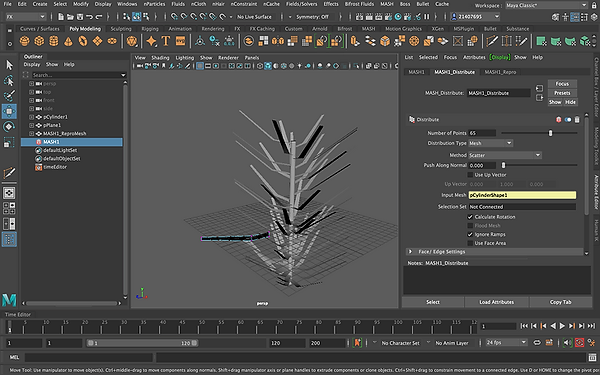Adjust the Push Along Normal slider
This screenshot has height=375, width=600.
[x=504, y=165]
